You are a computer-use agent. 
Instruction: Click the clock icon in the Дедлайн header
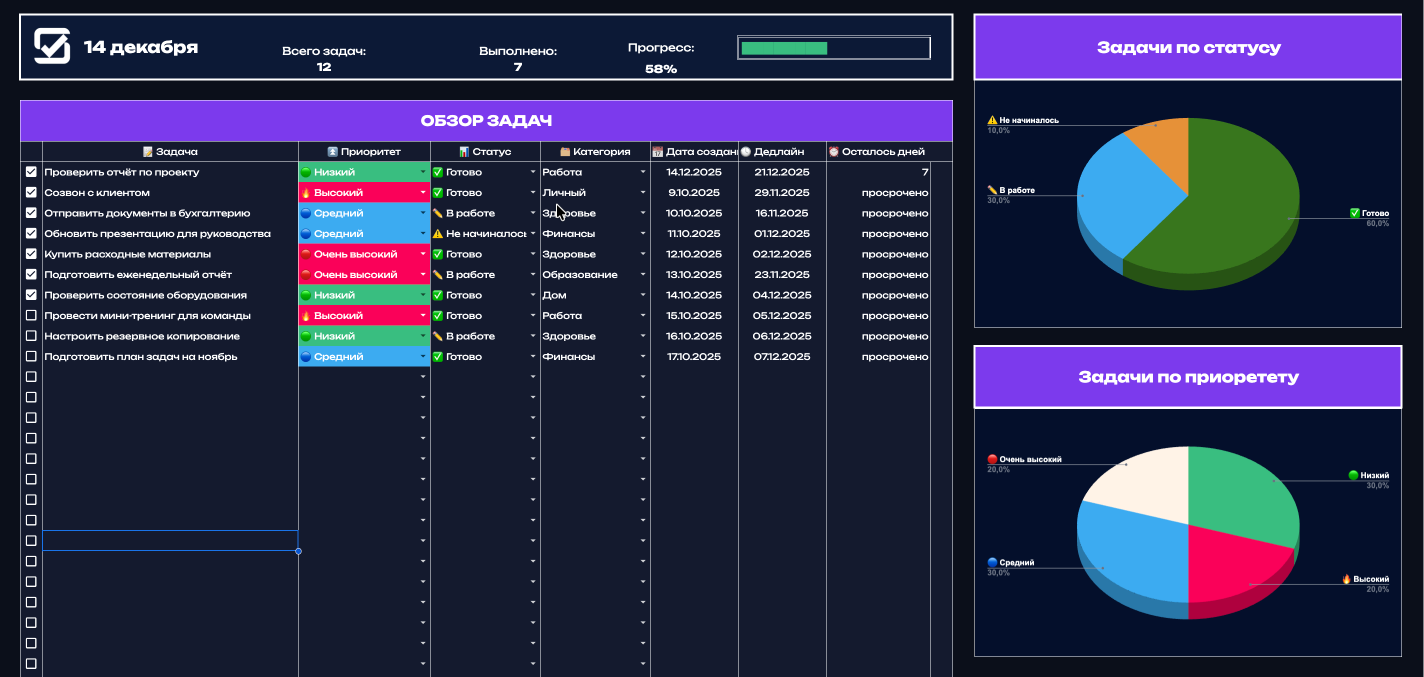click(x=745, y=152)
